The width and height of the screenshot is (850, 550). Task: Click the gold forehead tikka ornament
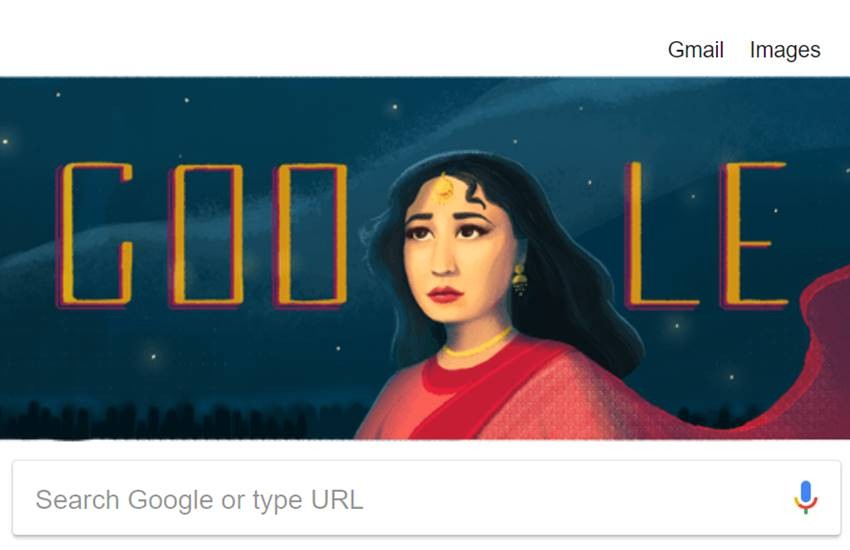pyautogui.click(x=443, y=189)
